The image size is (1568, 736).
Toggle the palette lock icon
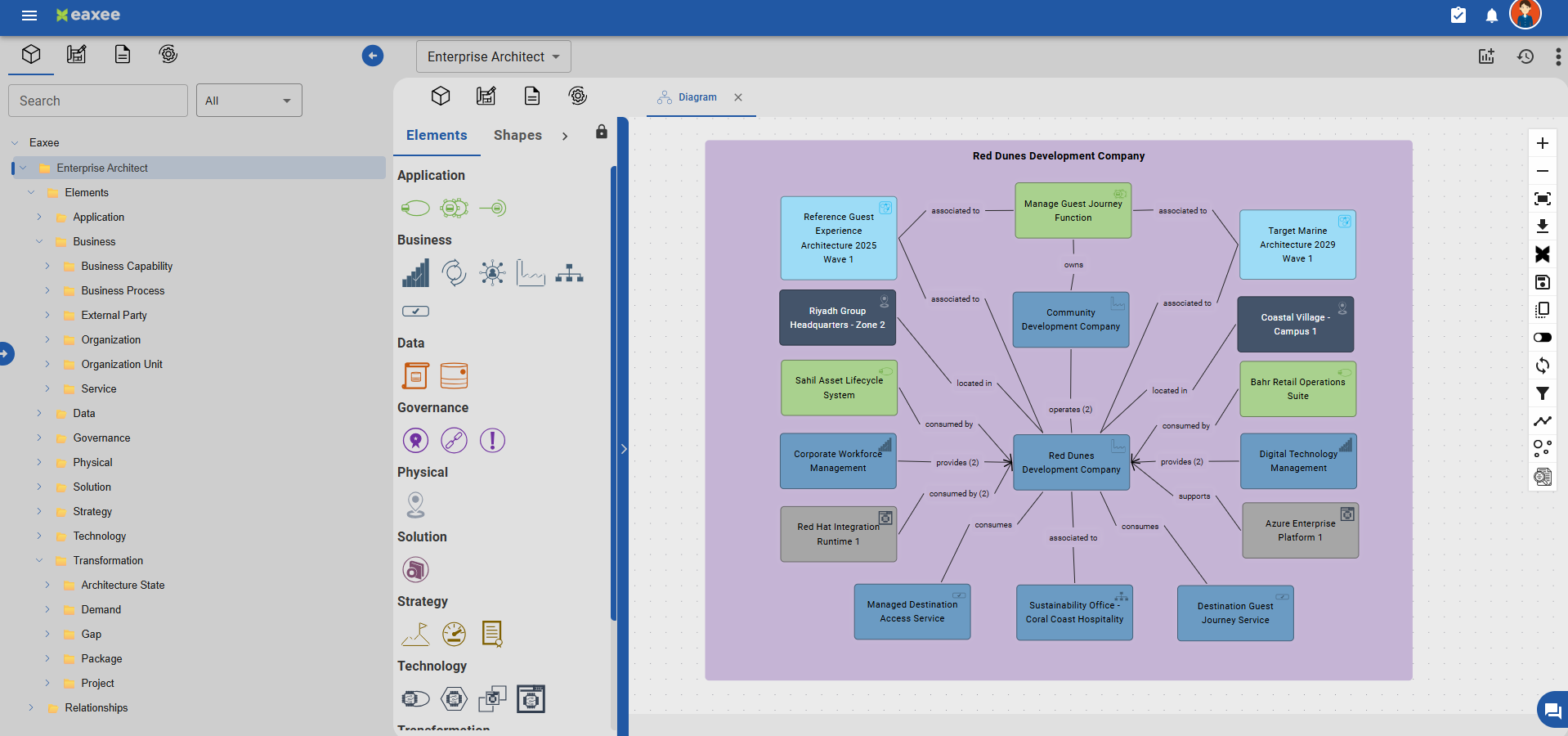pos(602,132)
